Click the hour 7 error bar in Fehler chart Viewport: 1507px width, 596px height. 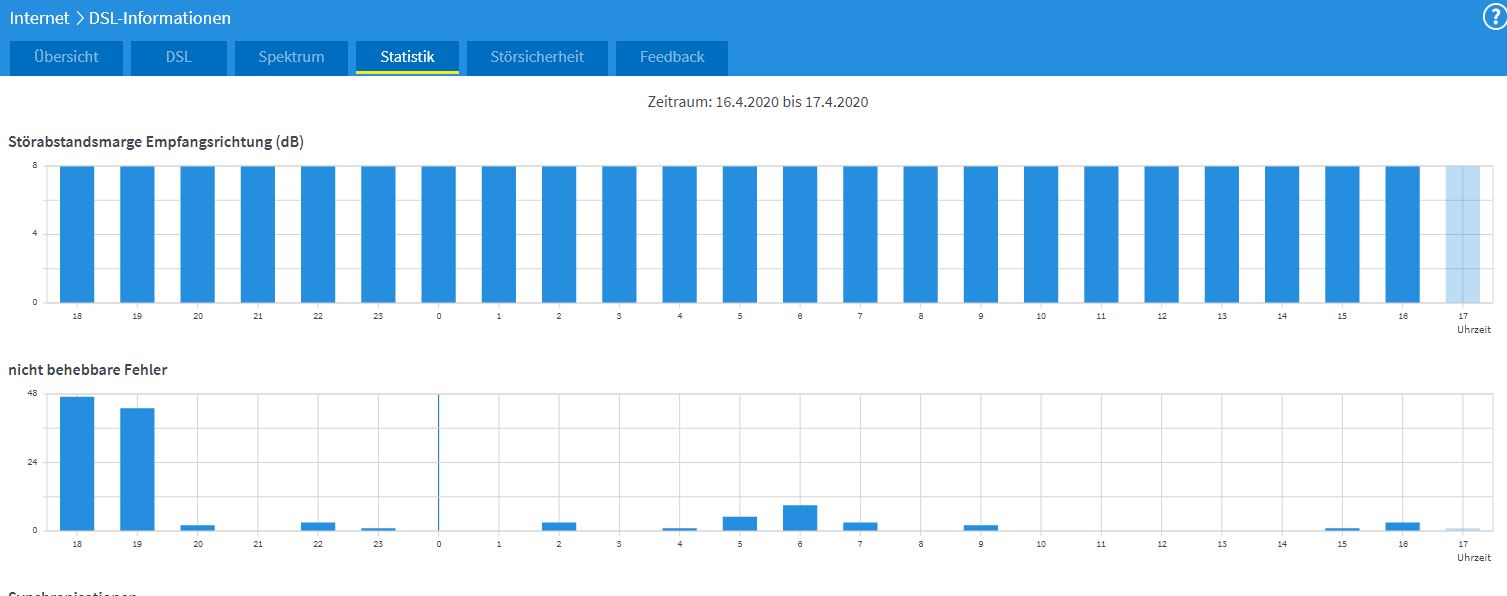pyautogui.click(x=860, y=526)
